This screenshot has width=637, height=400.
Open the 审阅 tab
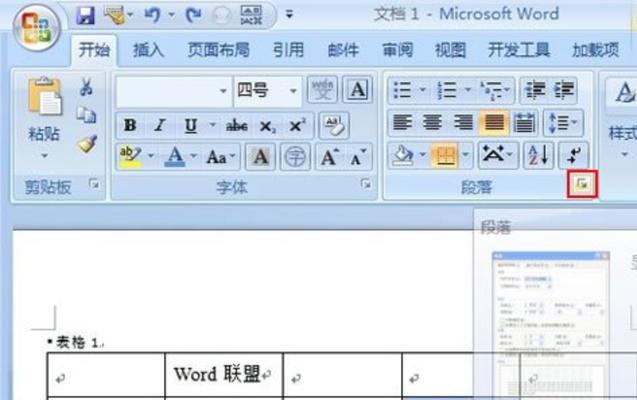point(397,50)
